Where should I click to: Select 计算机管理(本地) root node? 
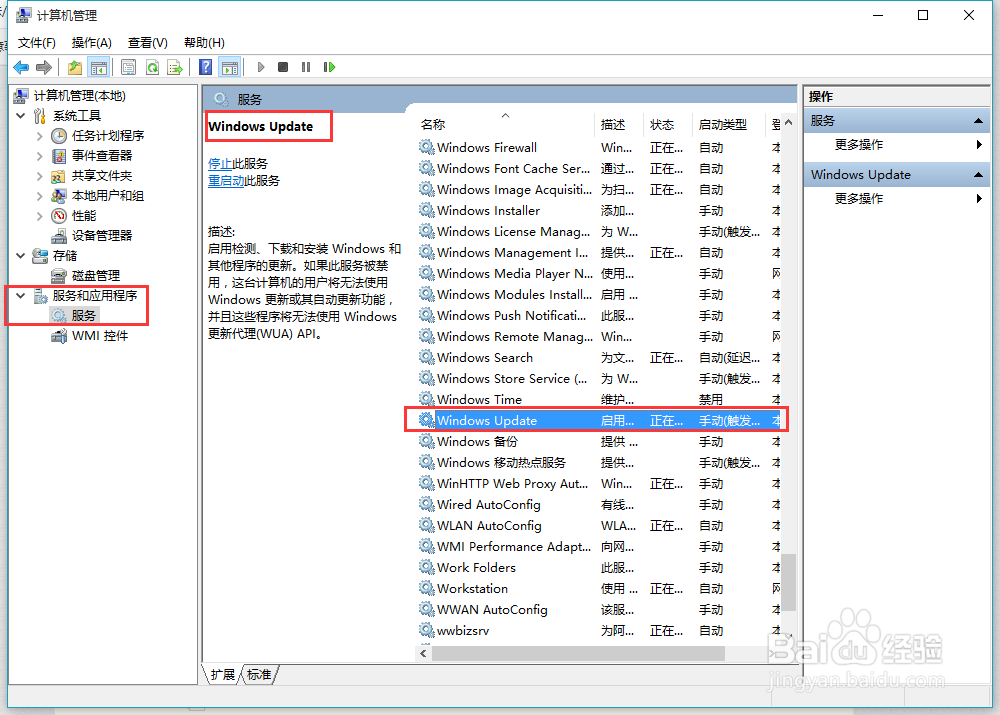pos(80,96)
